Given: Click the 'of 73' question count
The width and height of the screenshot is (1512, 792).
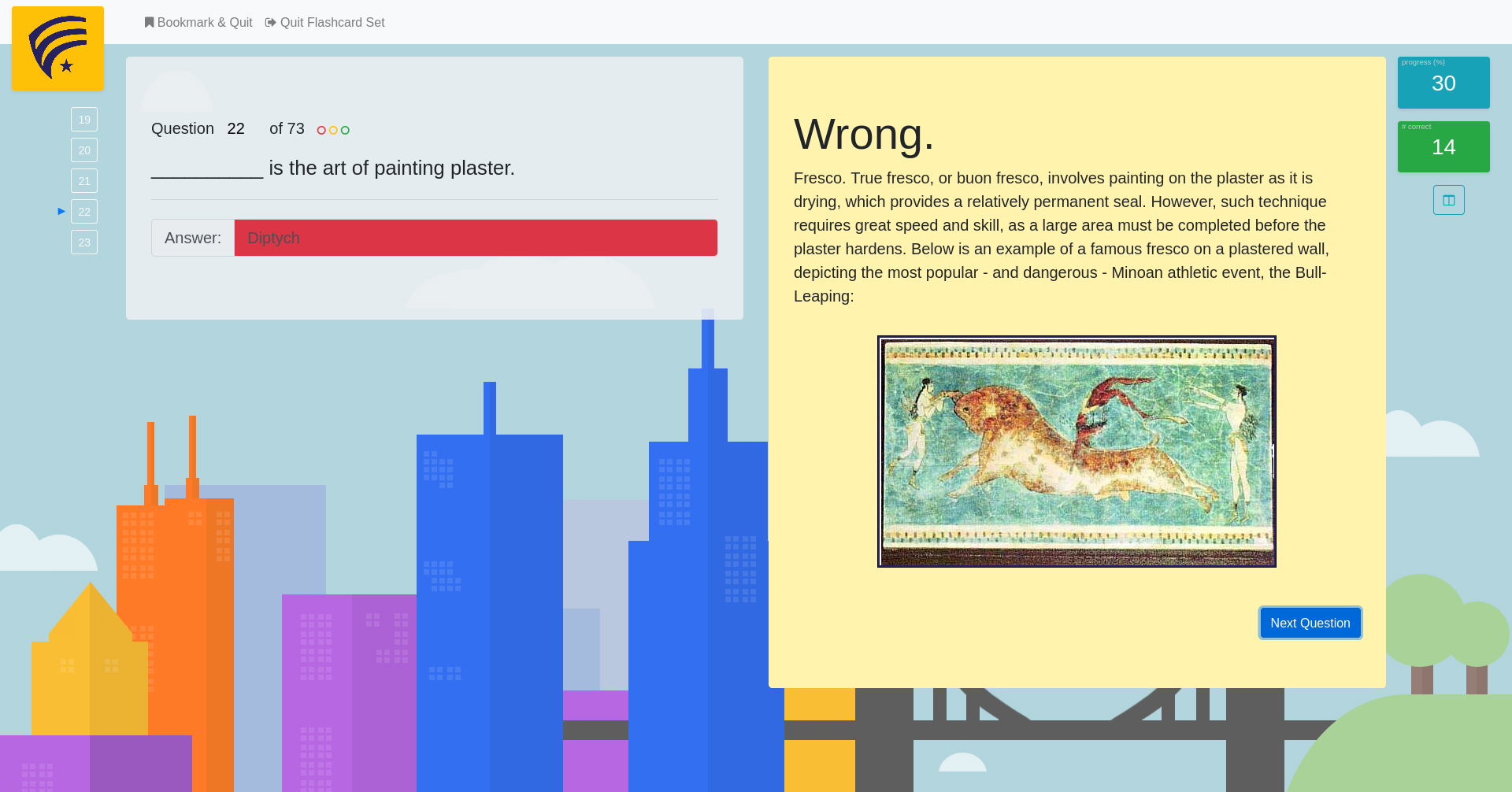Looking at the screenshot, I should click(287, 128).
